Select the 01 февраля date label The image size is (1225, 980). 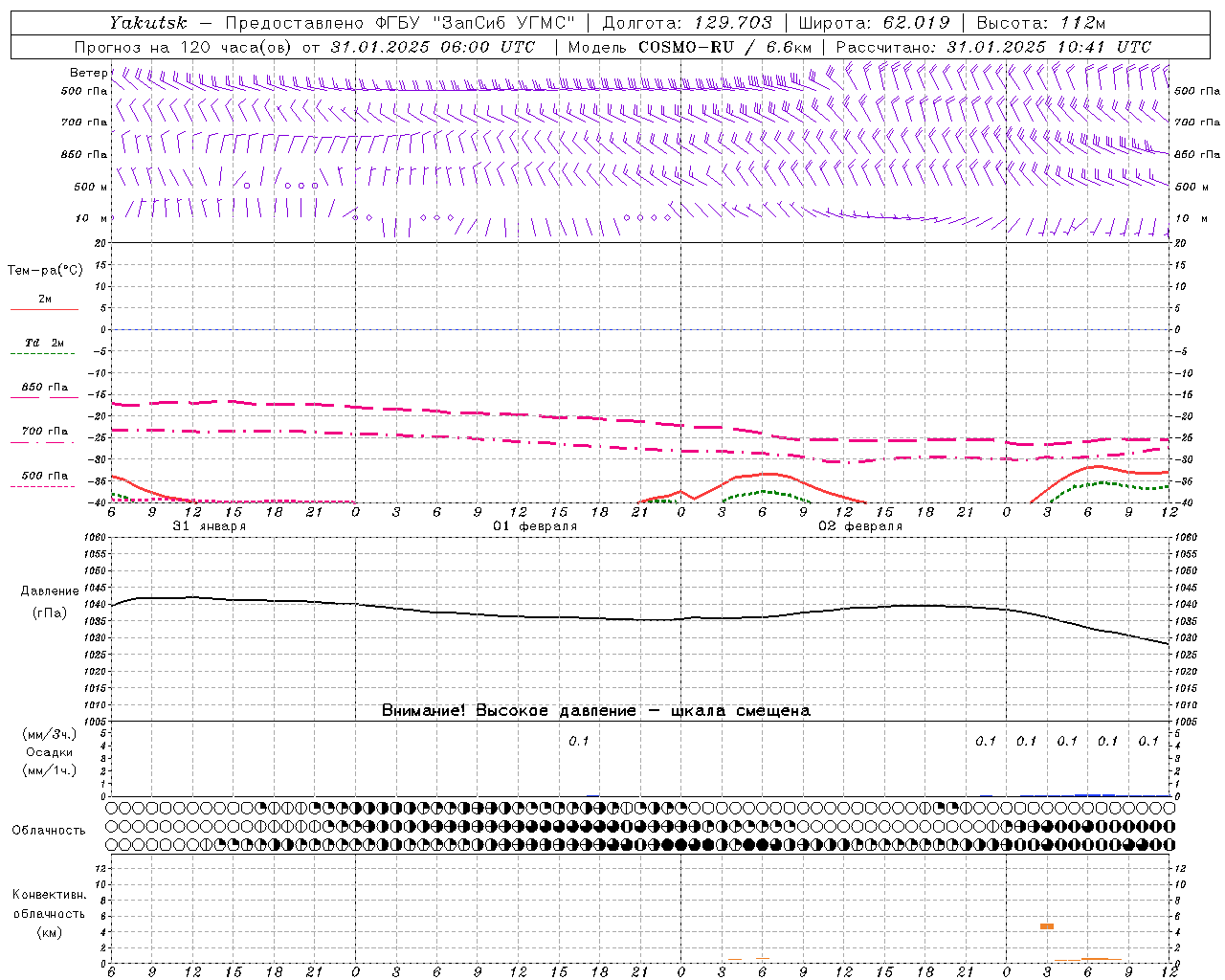[x=535, y=526]
